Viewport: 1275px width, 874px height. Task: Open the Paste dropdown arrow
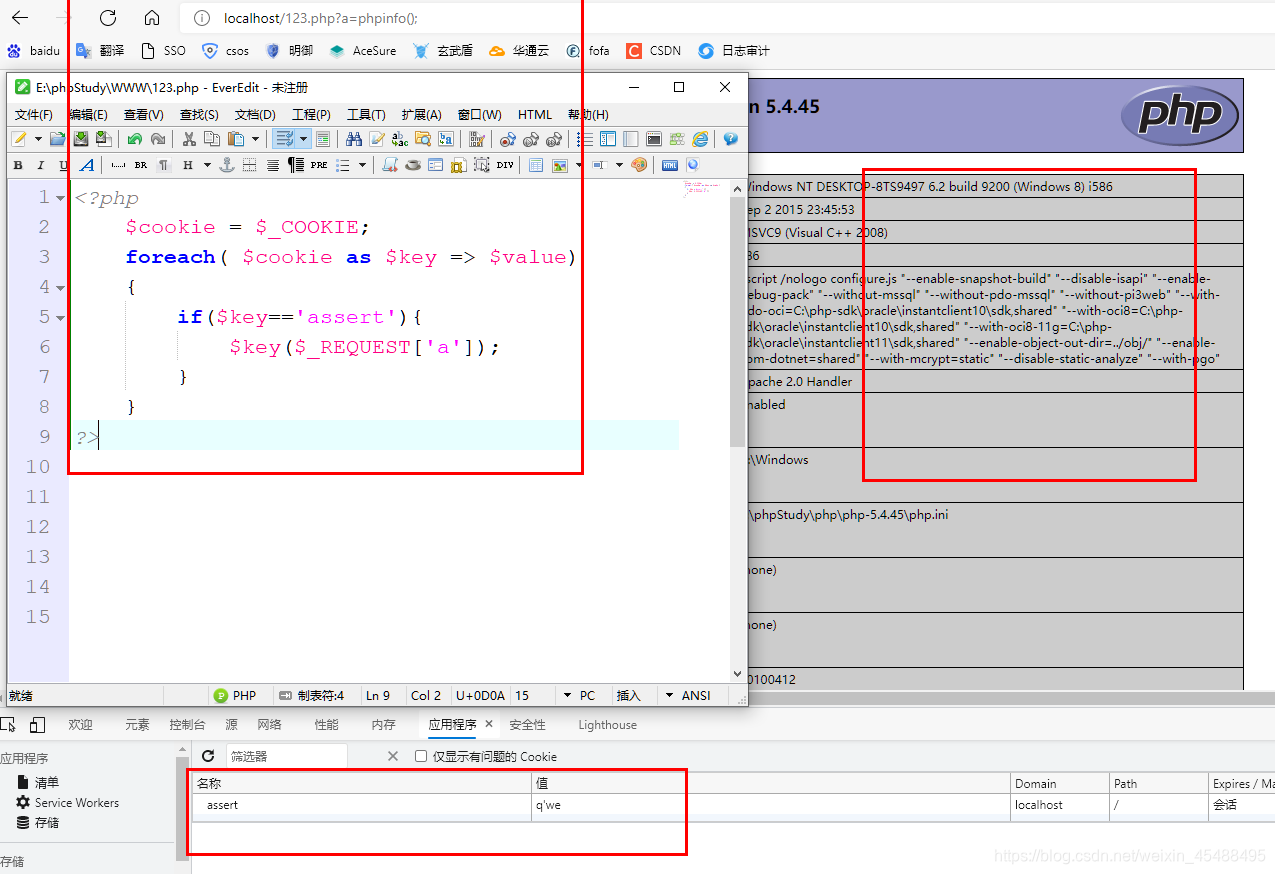(x=255, y=139)
